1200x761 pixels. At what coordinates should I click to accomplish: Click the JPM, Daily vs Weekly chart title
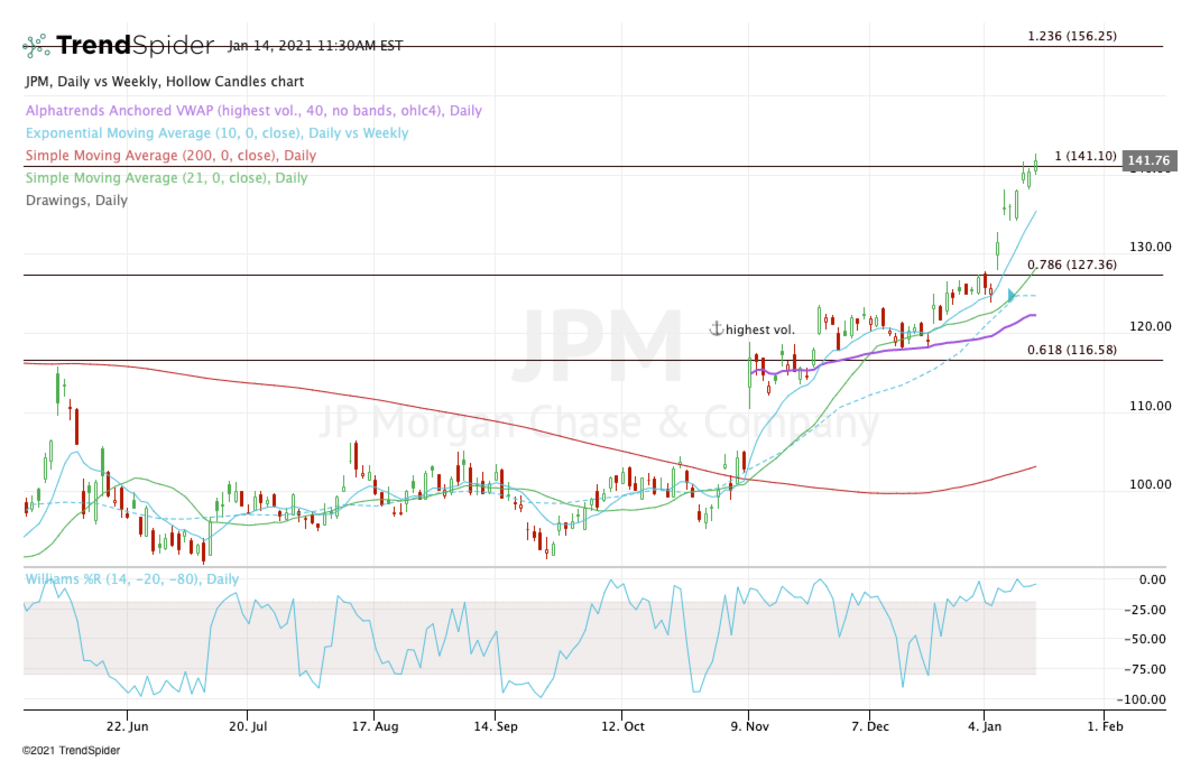pyautogui.click(x=165, y=81)
